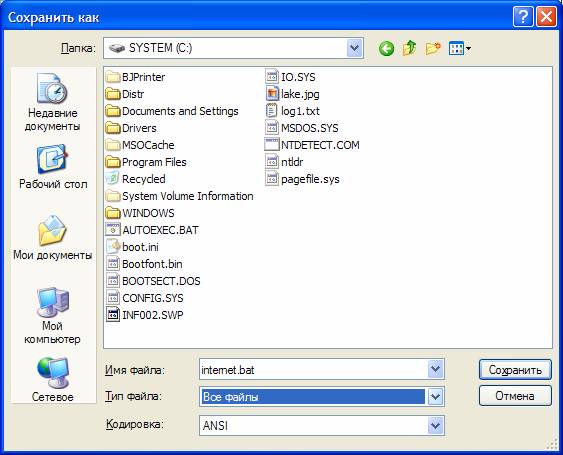563x455 pixels.
Task: Click the Сохранить button
Action: coord(515,370)
